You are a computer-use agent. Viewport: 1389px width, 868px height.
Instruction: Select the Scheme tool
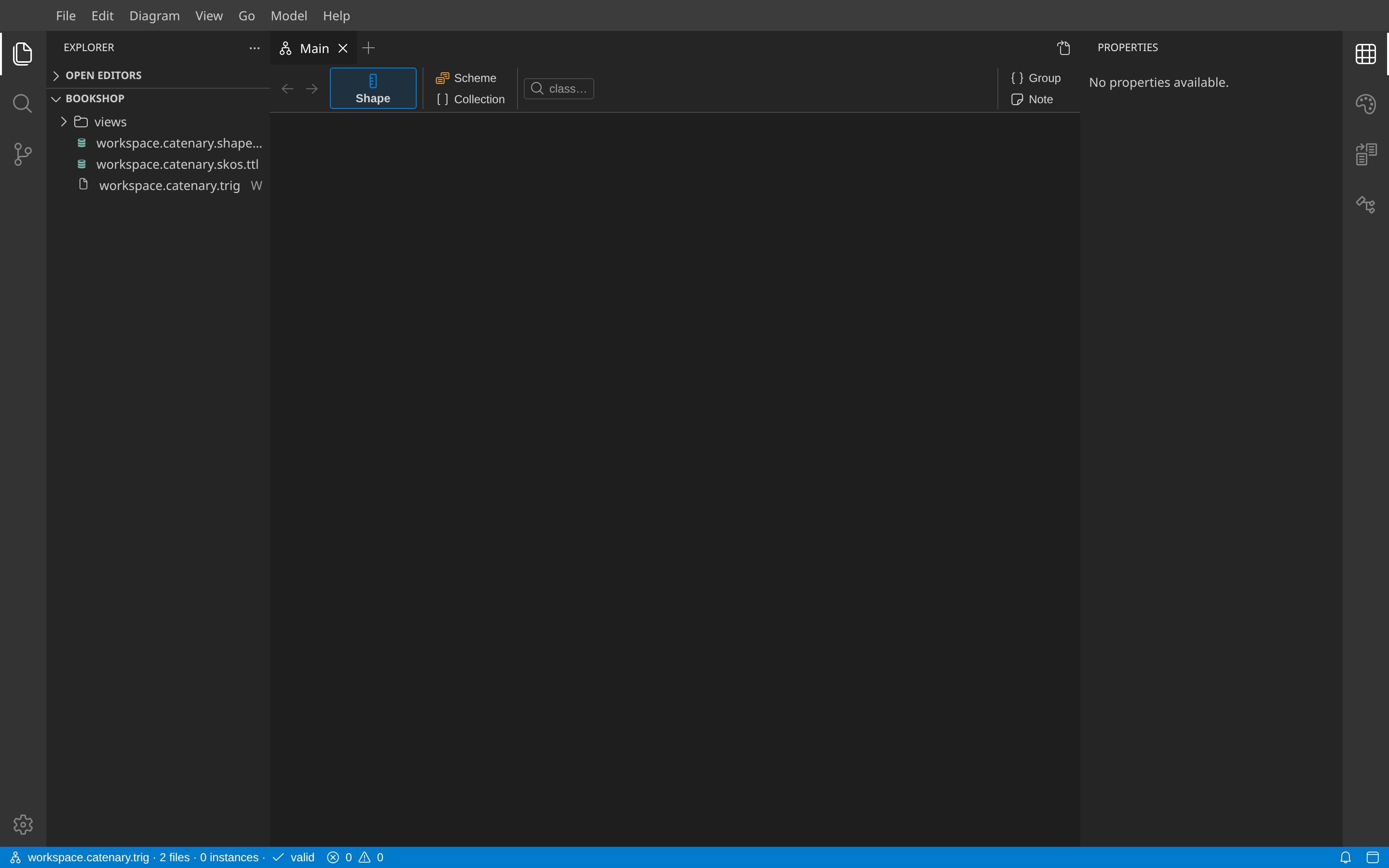pyautogui.click(x=466, y=78)
